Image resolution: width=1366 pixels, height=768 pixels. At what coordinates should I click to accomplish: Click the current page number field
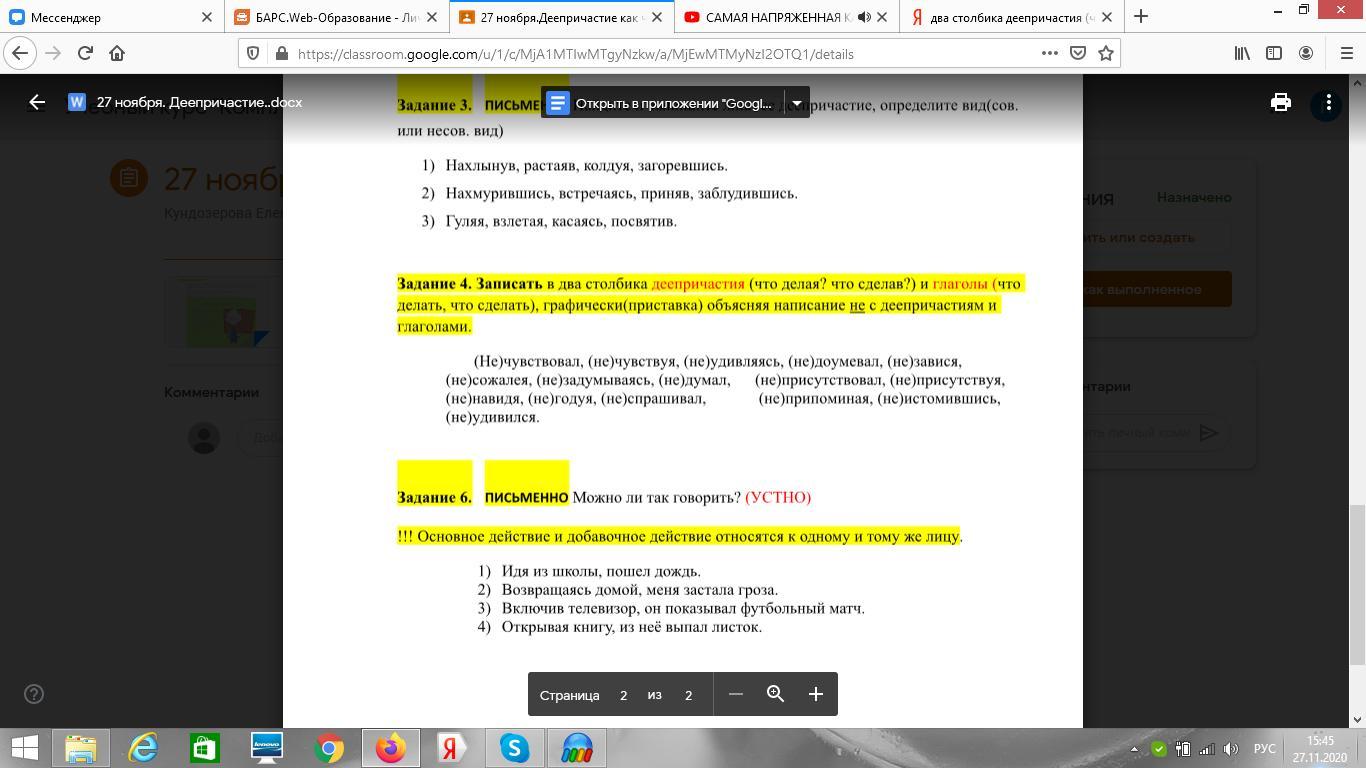tap(623, 695)
